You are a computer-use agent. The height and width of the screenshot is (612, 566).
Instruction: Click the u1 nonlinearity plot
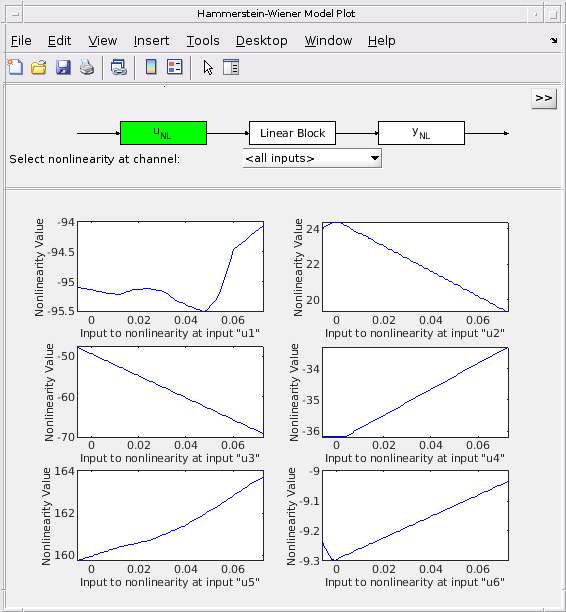coord(171,267)
